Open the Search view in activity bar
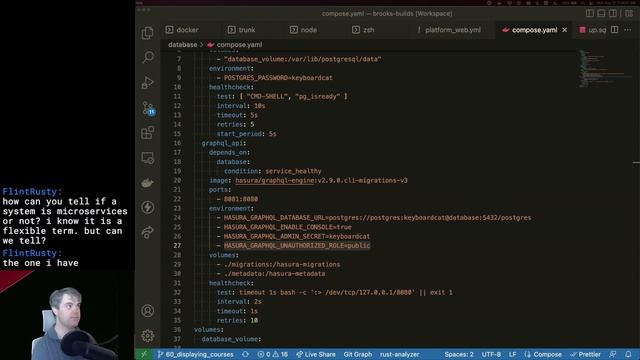The image size is (640, 360). (x=148, y=57)
